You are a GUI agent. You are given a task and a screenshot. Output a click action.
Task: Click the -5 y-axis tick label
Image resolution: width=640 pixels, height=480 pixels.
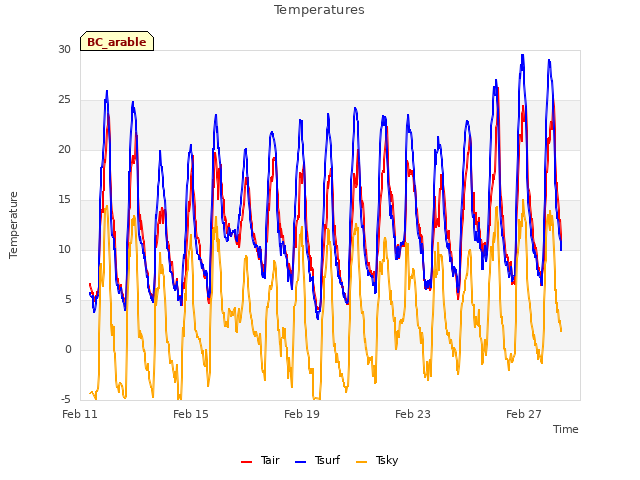coord(66,400)
